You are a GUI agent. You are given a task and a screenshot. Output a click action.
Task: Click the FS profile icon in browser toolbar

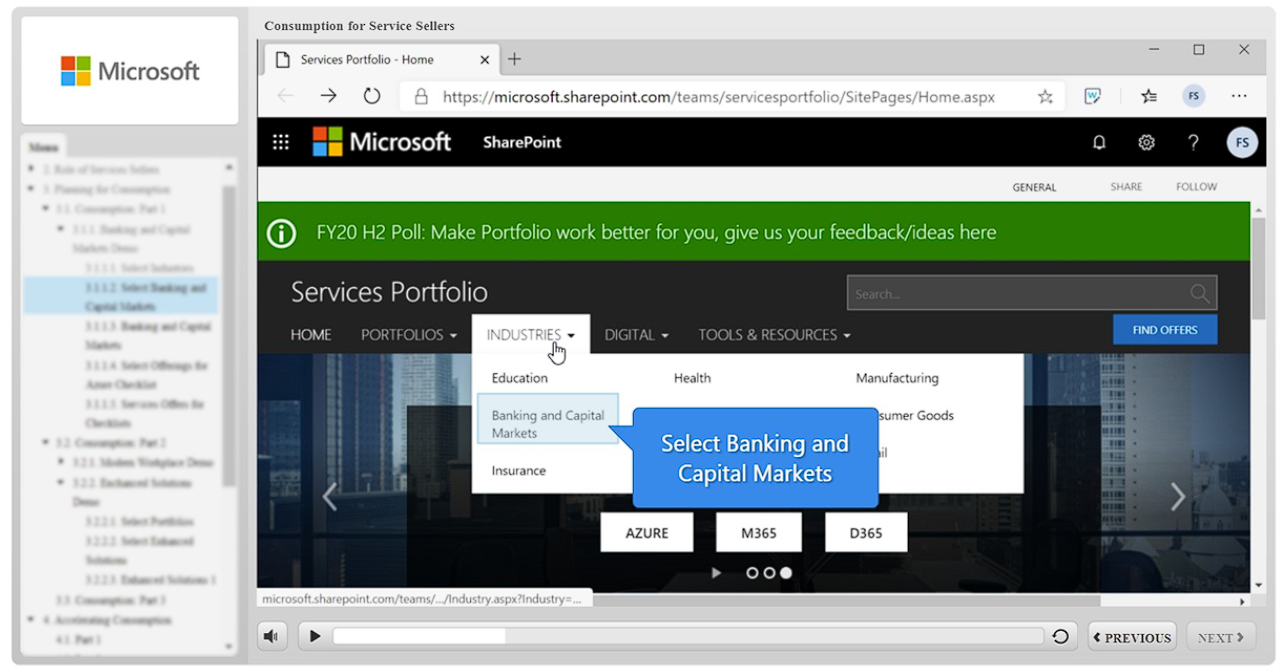point(1193,96)
